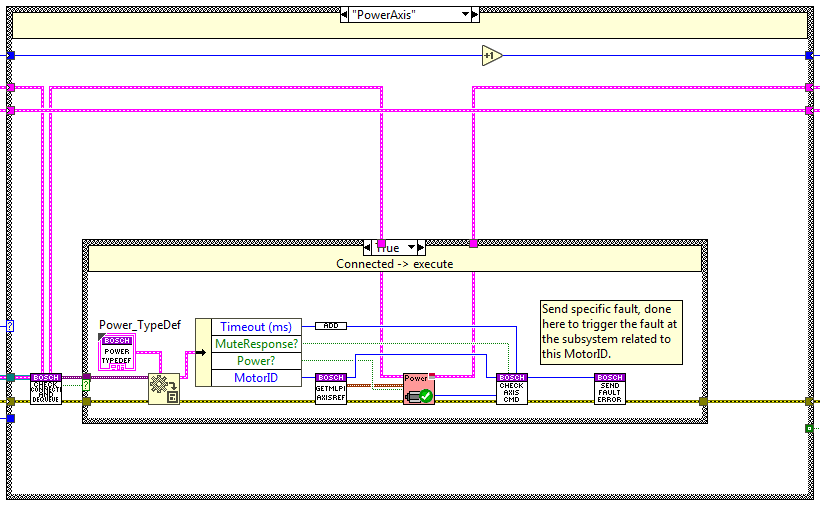
Task: Select the Bosch GetMLPI AxisRef VI
Action: [331, 388]
